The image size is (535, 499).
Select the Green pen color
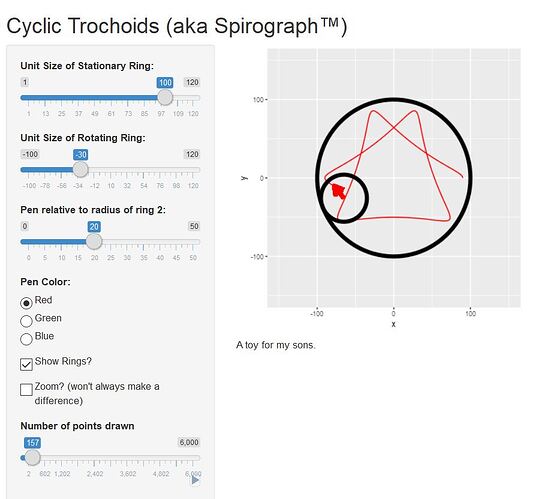pos(26,321)
